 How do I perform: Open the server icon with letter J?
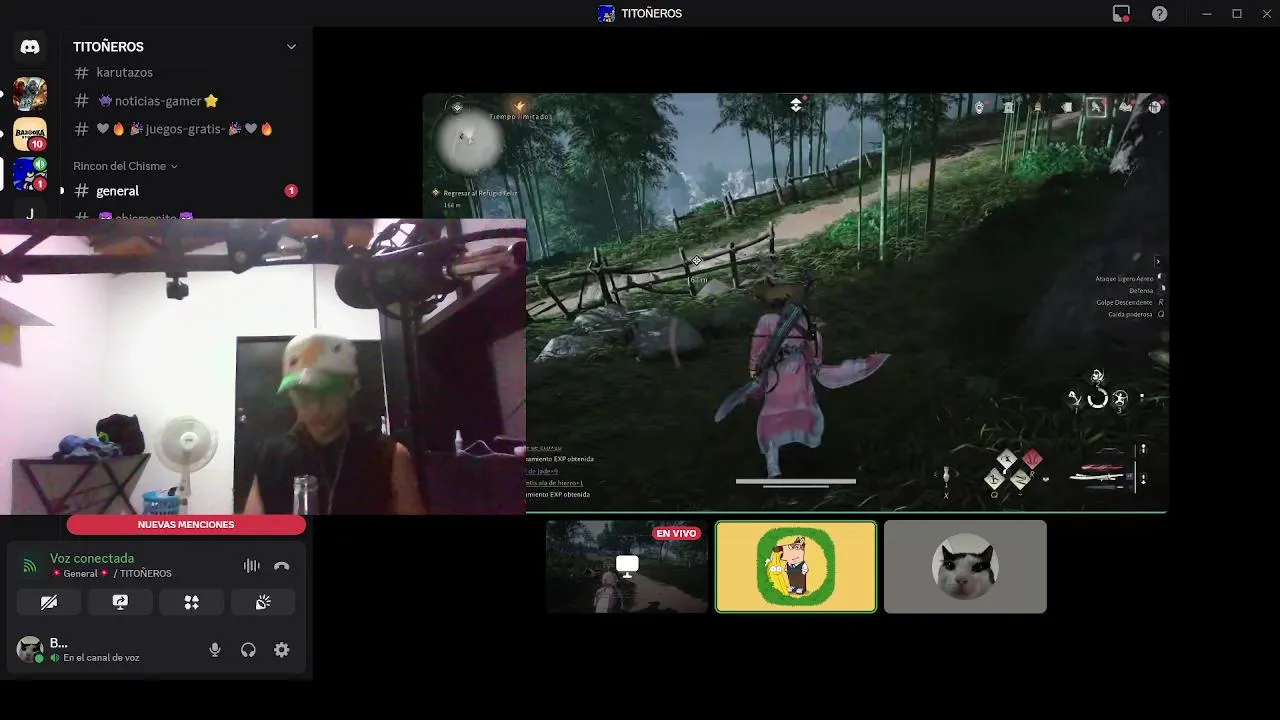[x=30, y=212]
